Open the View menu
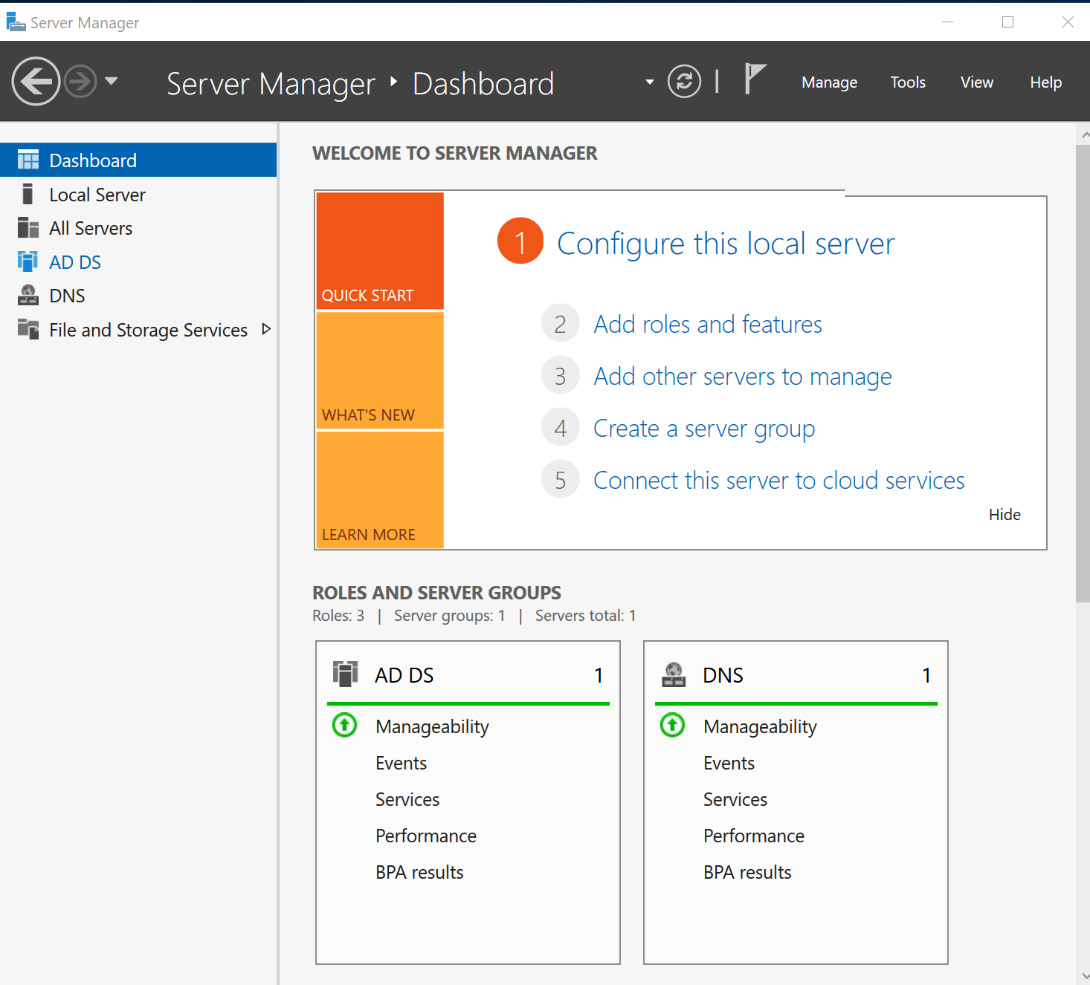1090x985 pixels. click(x=977, y=82)
